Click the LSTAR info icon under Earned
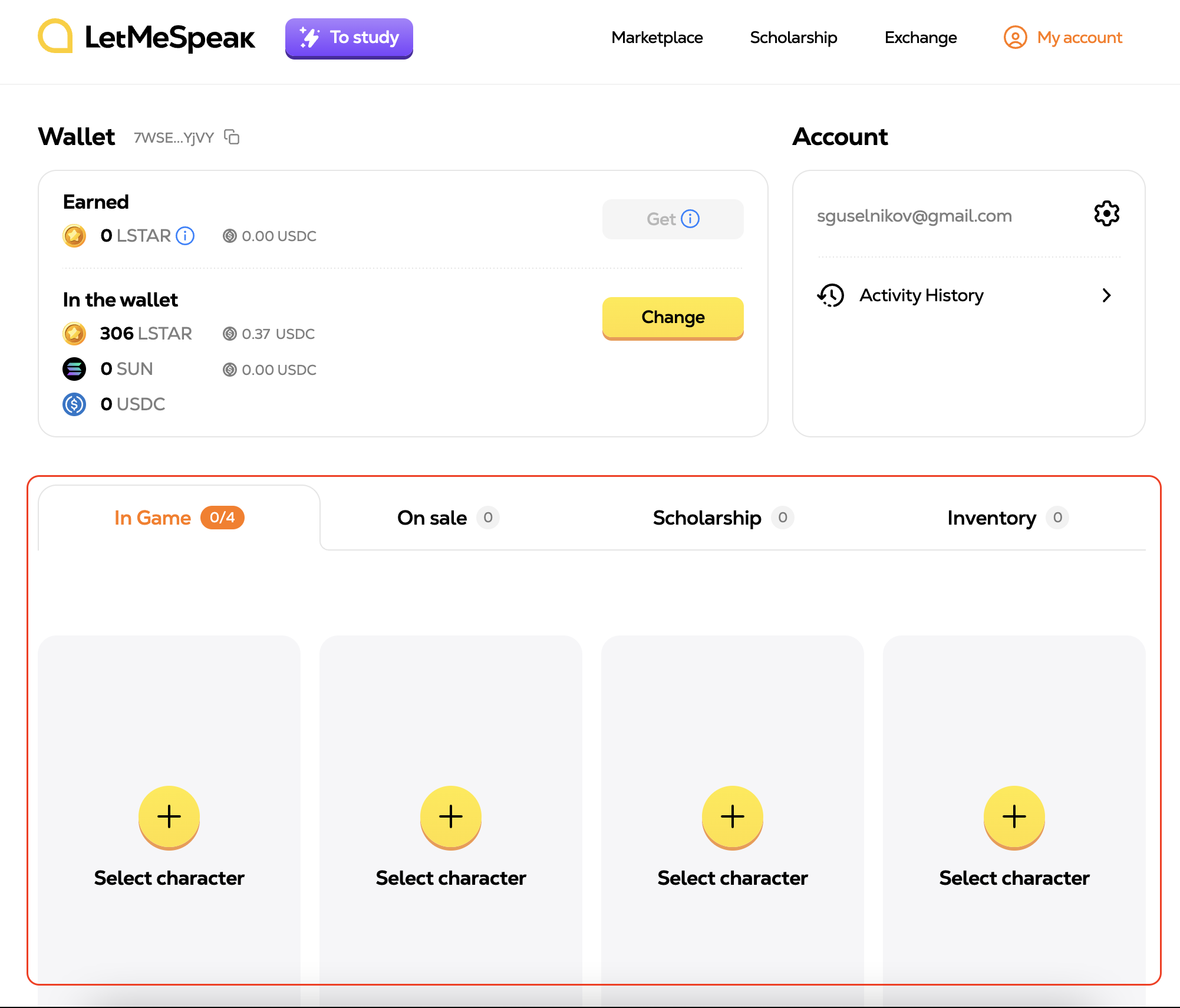The width and height of the screenshot is (1180, 1008). click(x=185, y=236)
